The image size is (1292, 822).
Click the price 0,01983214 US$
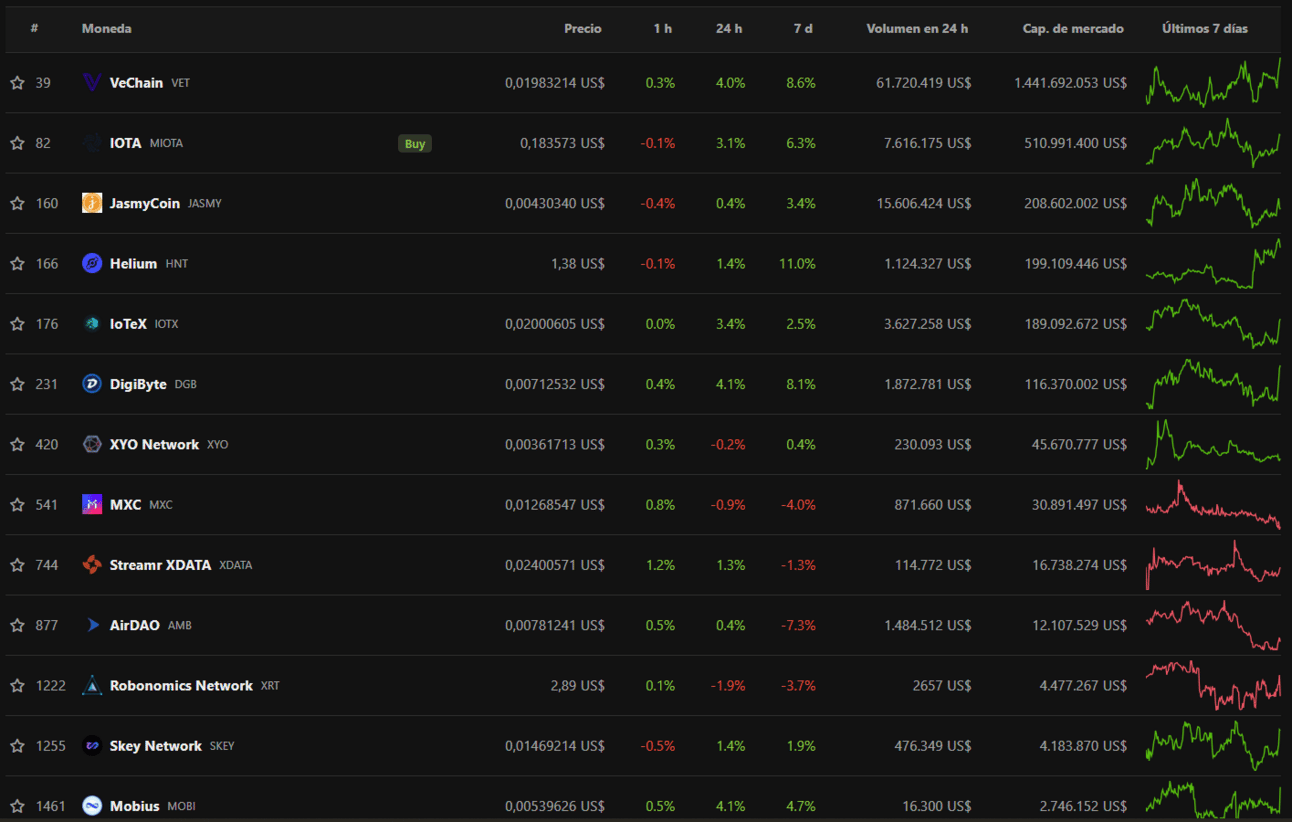[x=555, y=83]
